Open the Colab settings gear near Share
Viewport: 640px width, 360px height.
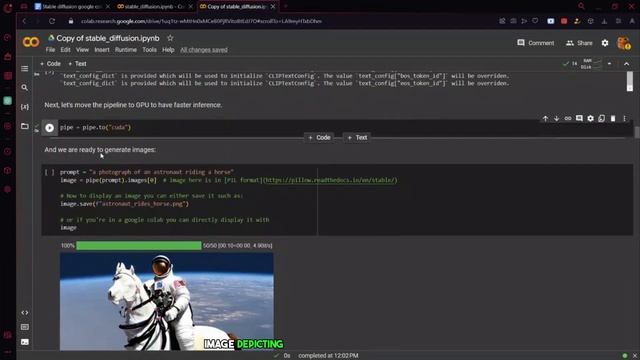click(x=605, y=43)
